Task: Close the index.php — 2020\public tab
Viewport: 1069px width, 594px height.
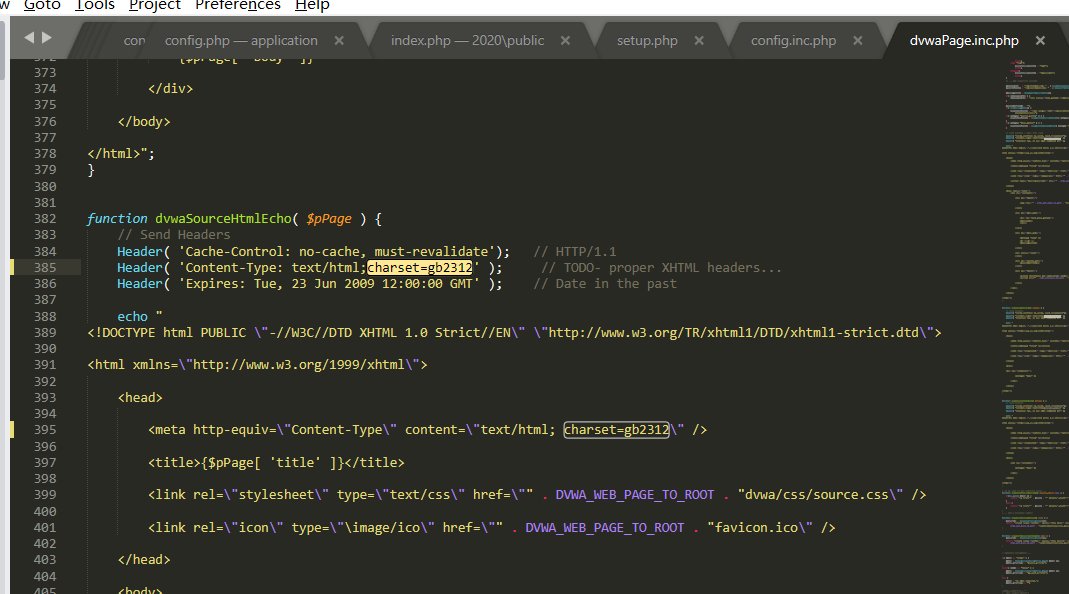Action: [x=565, y=41]
